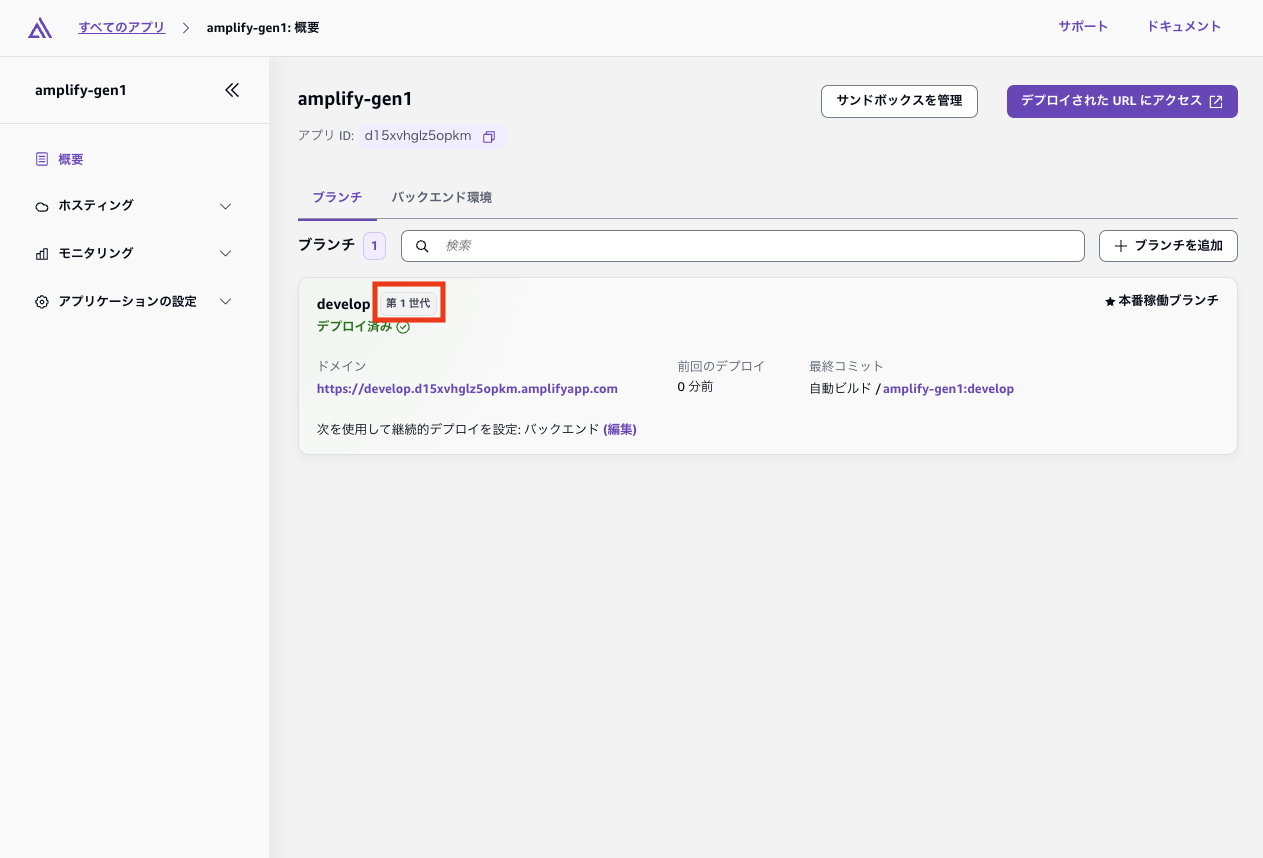Switch to the ブランチ tab

(x=337, y=198)
